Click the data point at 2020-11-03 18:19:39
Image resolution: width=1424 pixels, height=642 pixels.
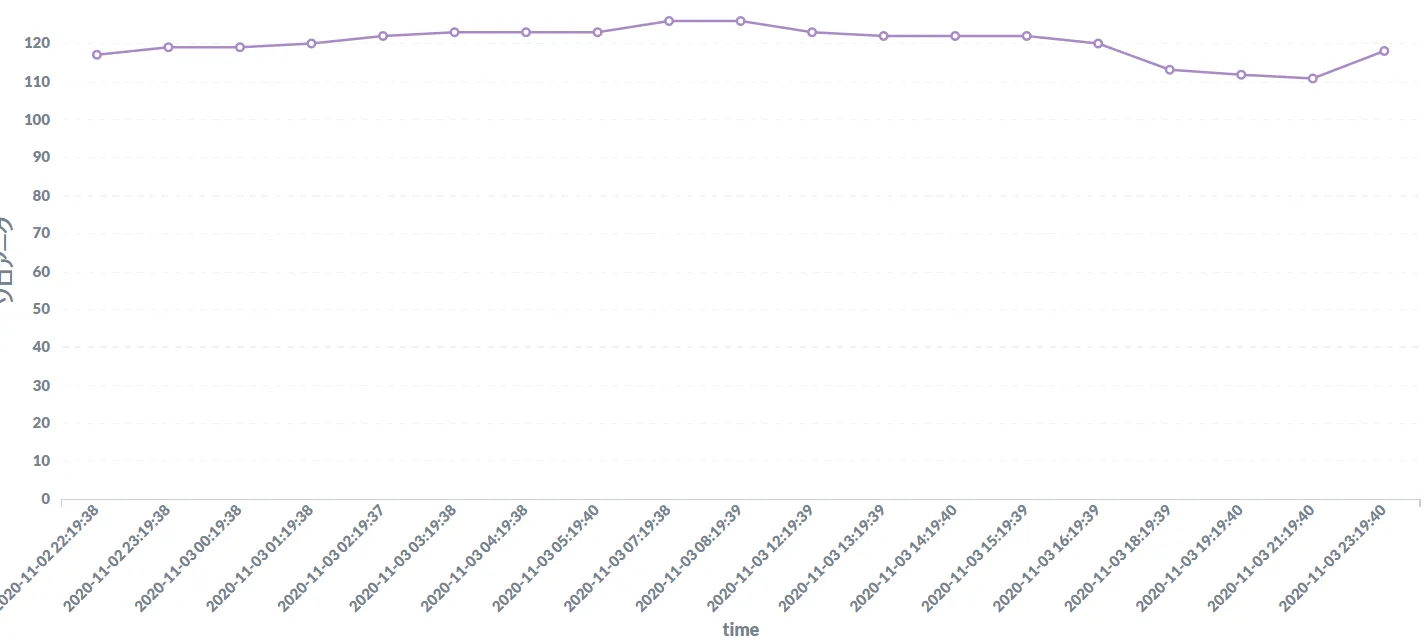1169,70
